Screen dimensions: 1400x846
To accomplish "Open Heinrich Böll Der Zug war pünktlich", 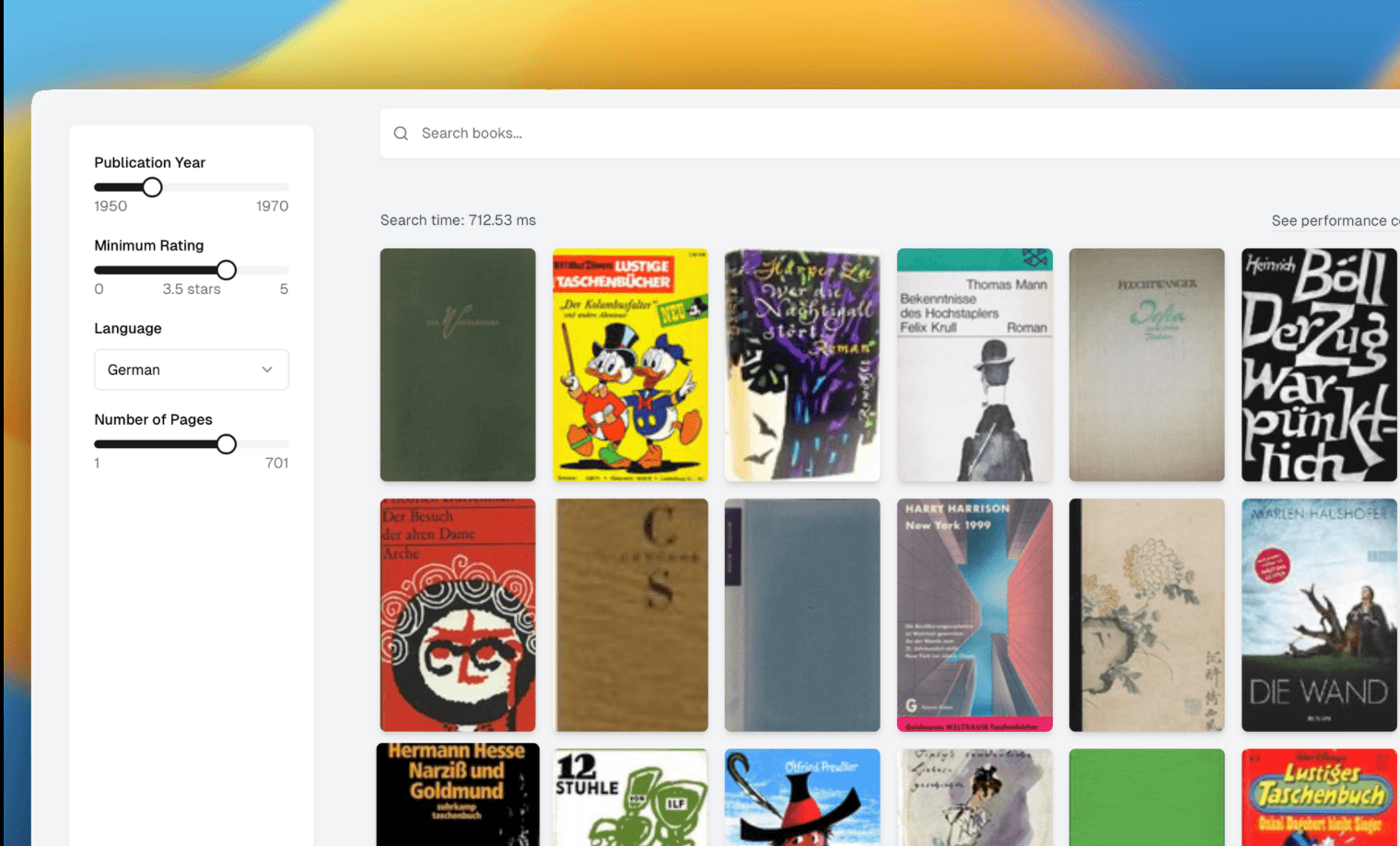I will tap(1318, 365).
